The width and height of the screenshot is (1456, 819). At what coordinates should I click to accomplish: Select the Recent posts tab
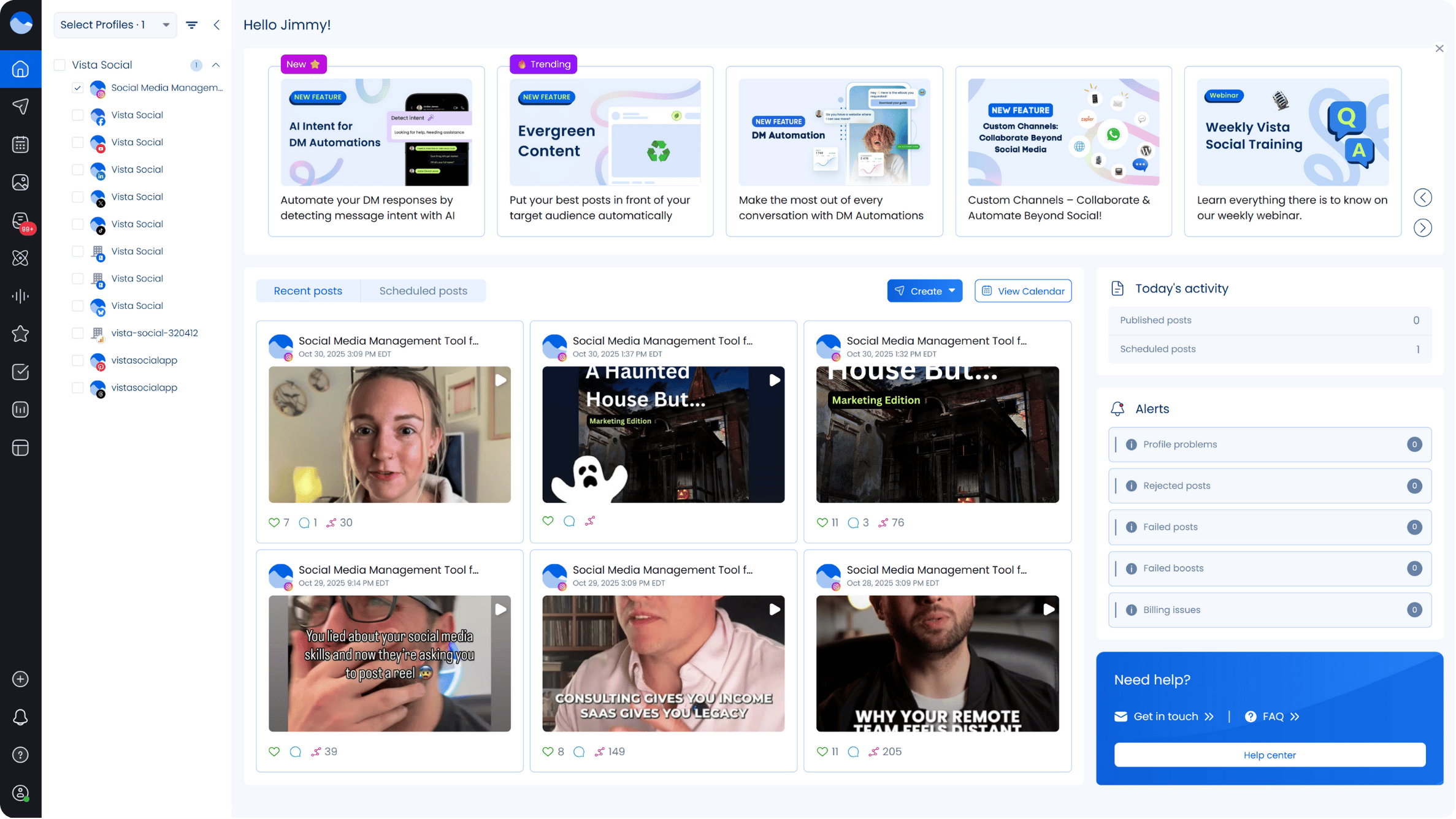(308, 291)
